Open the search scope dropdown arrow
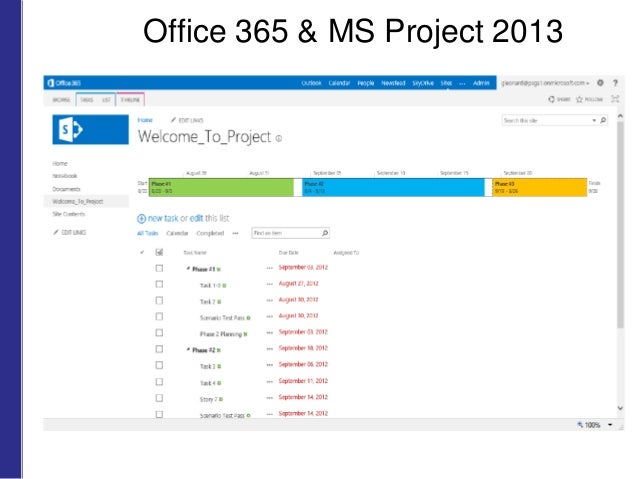 tap(594, 120)
